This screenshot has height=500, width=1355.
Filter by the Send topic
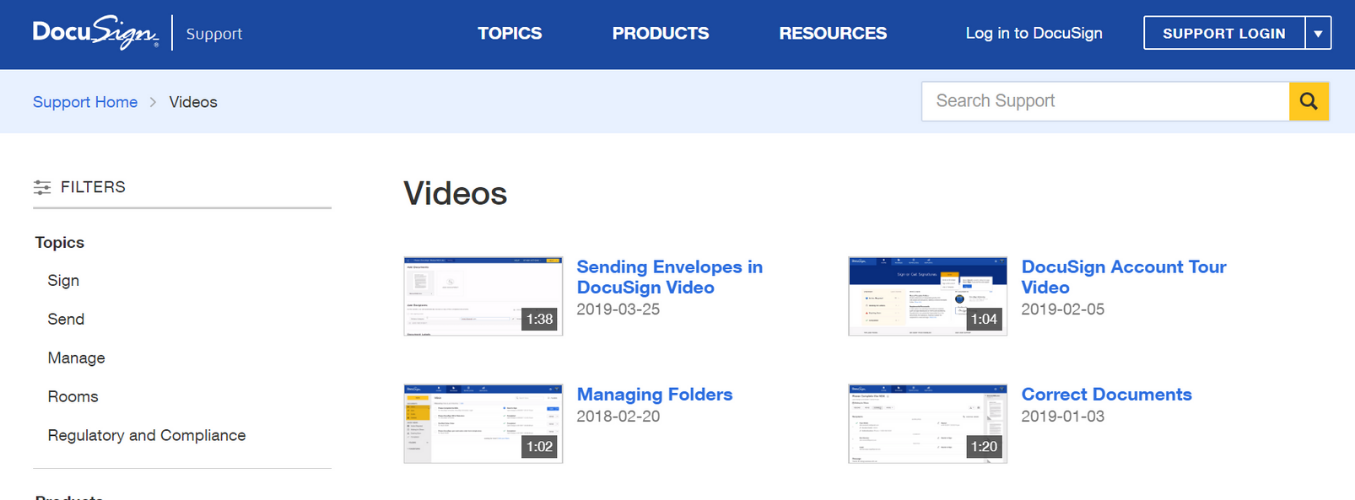pyautogui.click(x=66, y=319)
